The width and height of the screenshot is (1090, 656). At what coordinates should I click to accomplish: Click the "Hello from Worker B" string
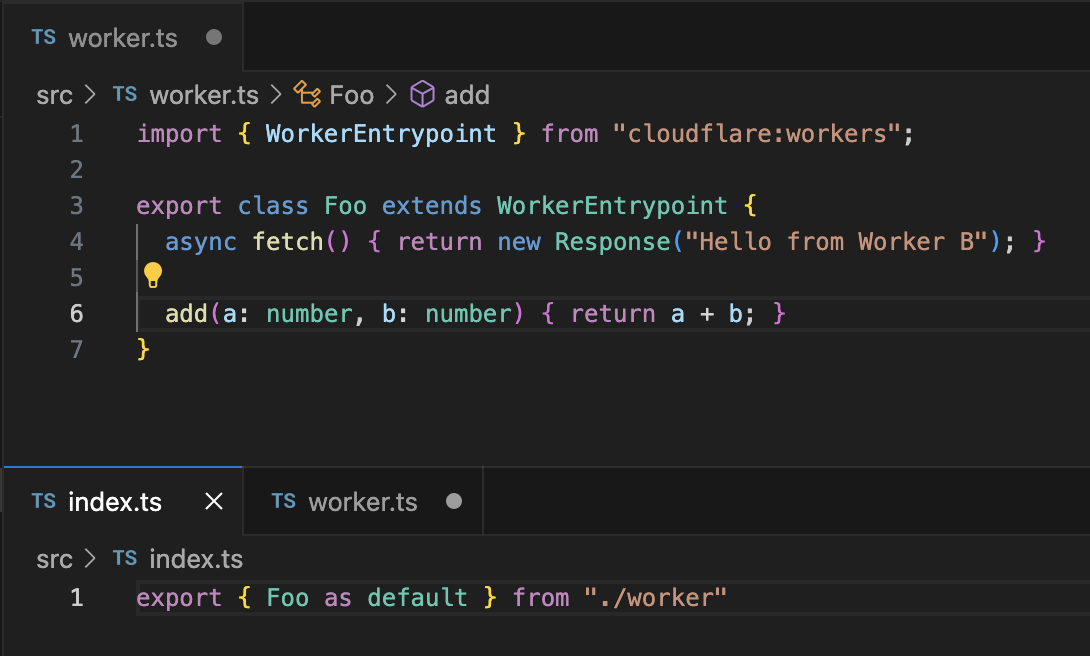point(836,242)
